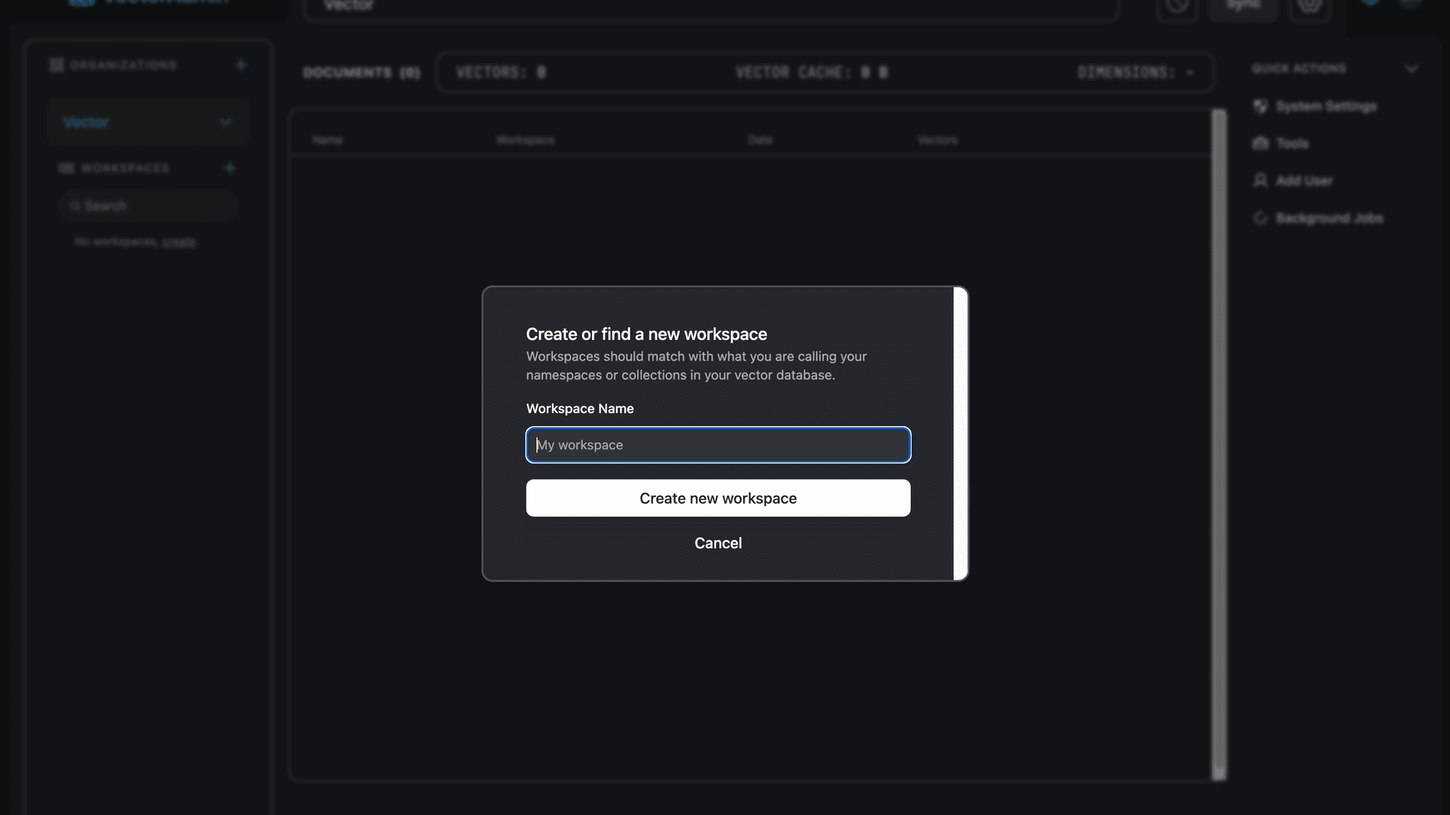Cancel the new workspace dialog
Viewport: 1450px width, 815px height.
pos(718,543)
